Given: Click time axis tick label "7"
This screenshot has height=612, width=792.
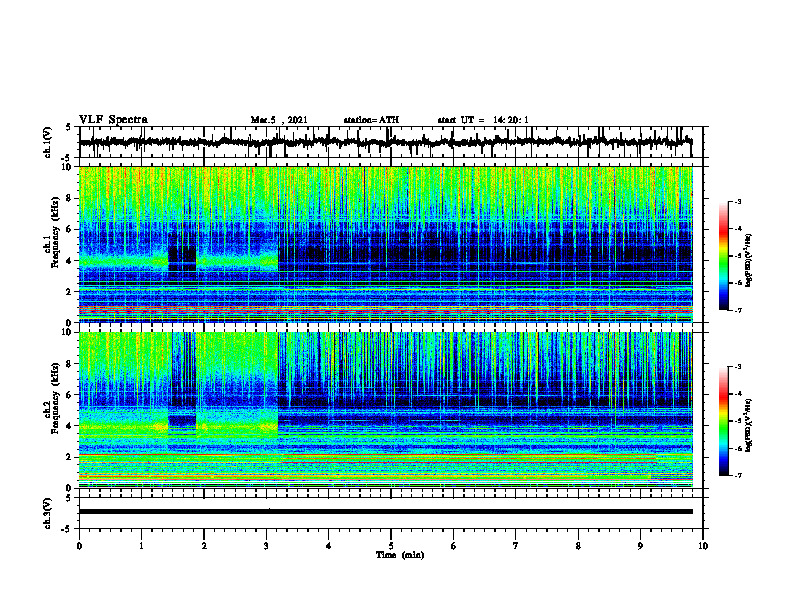Looking at the screenshot, I should pyautogui.click(x=516, y=546).
